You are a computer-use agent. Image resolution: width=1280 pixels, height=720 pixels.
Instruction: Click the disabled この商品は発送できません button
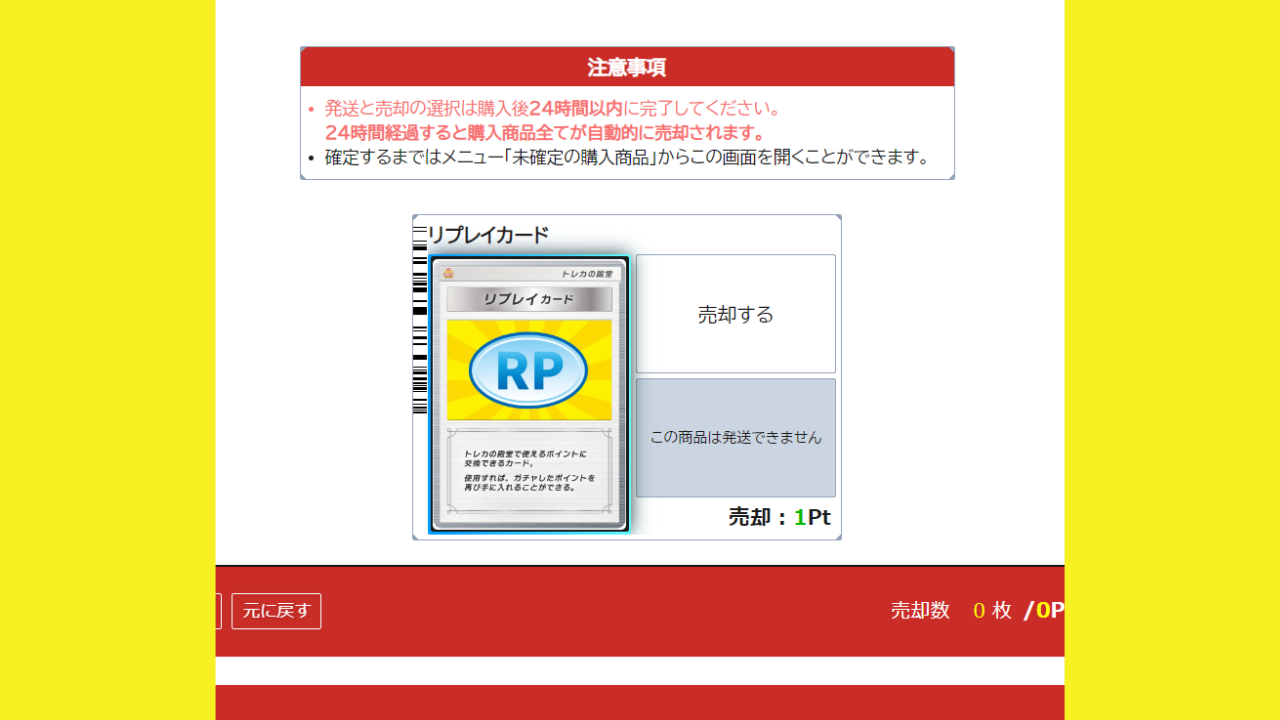click(736, 438)
